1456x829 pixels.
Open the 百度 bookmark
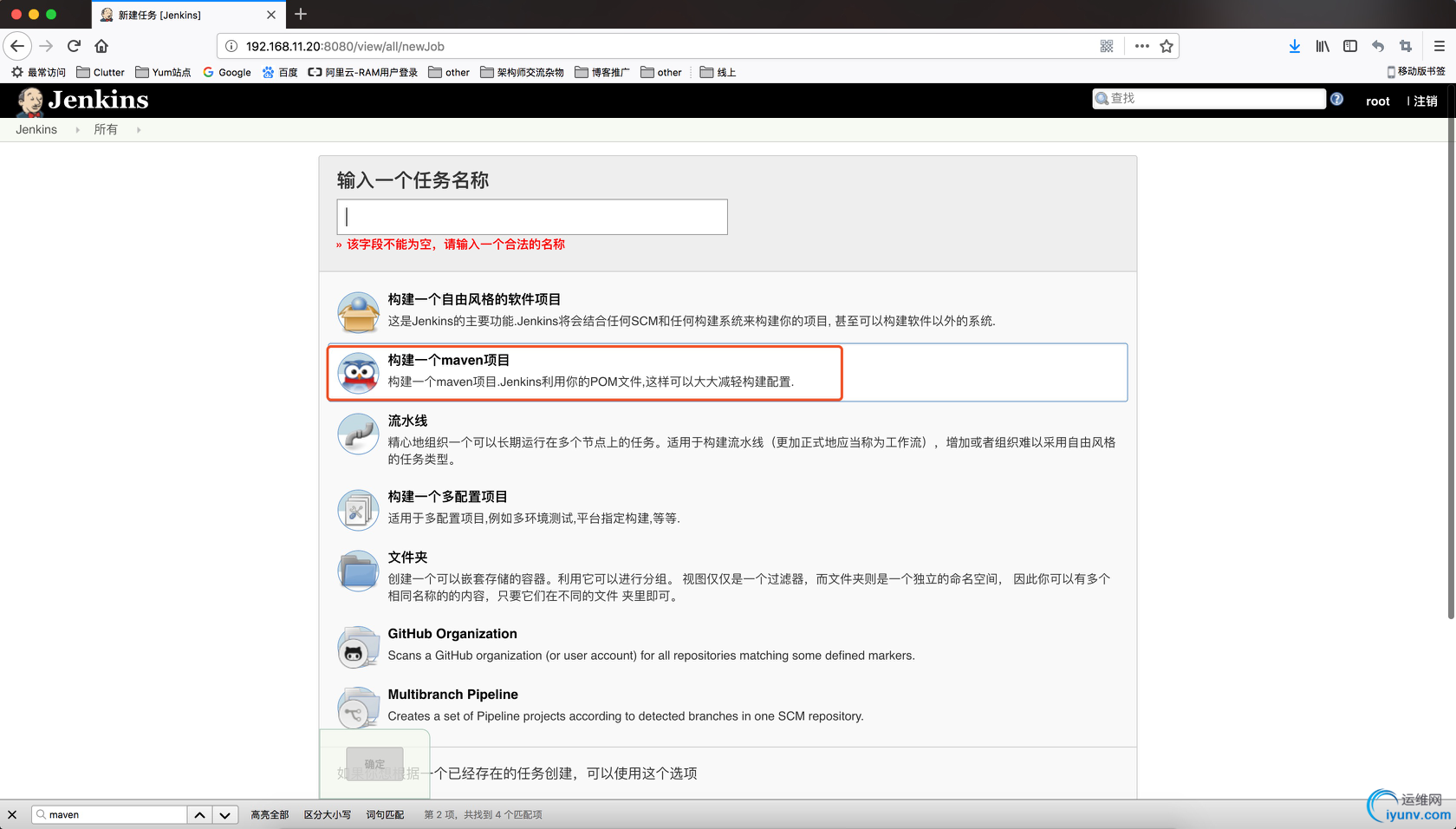click(280, 72)
